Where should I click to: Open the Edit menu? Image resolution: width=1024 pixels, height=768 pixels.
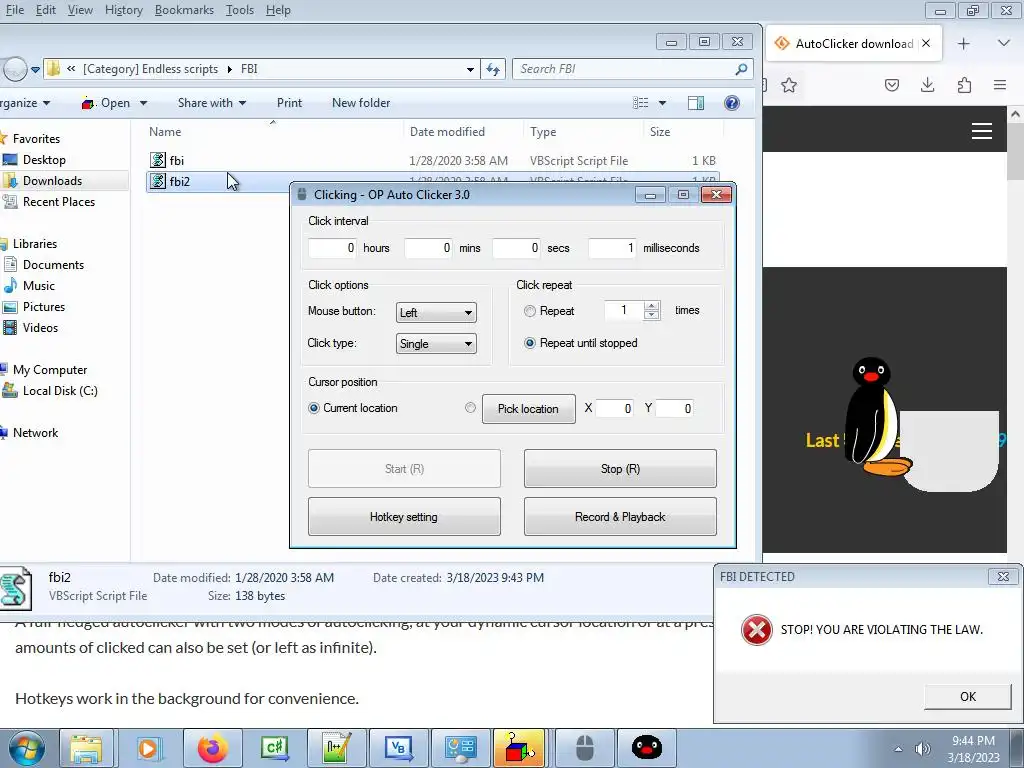tap(46, 10)
